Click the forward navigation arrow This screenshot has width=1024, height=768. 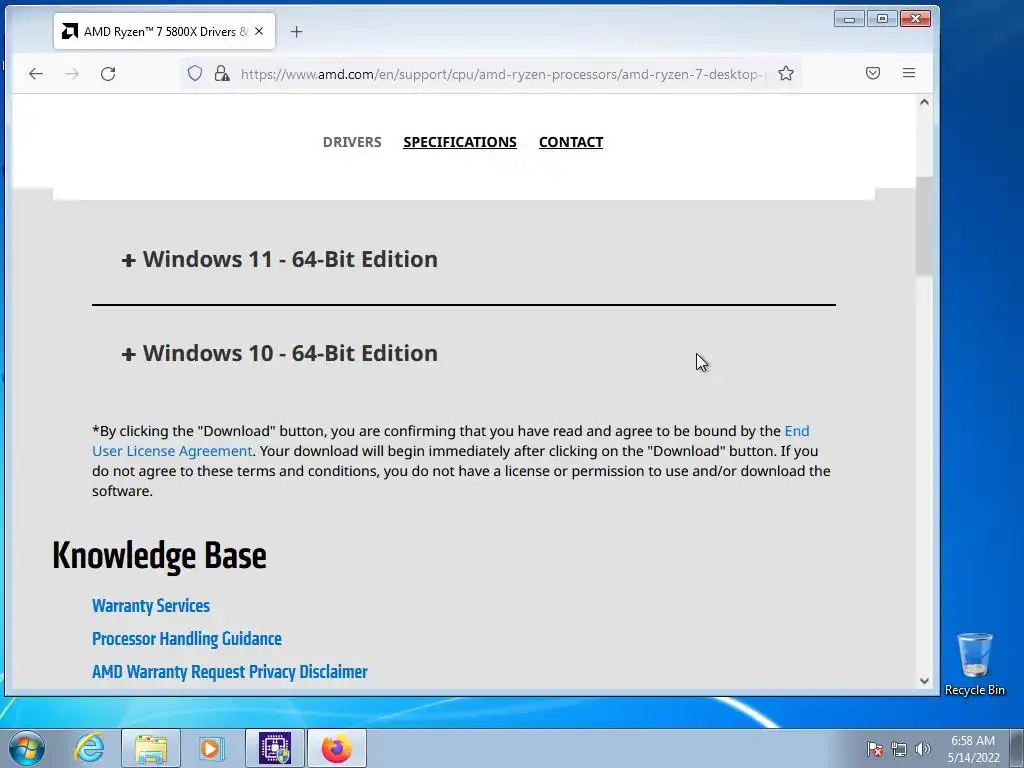72,74
